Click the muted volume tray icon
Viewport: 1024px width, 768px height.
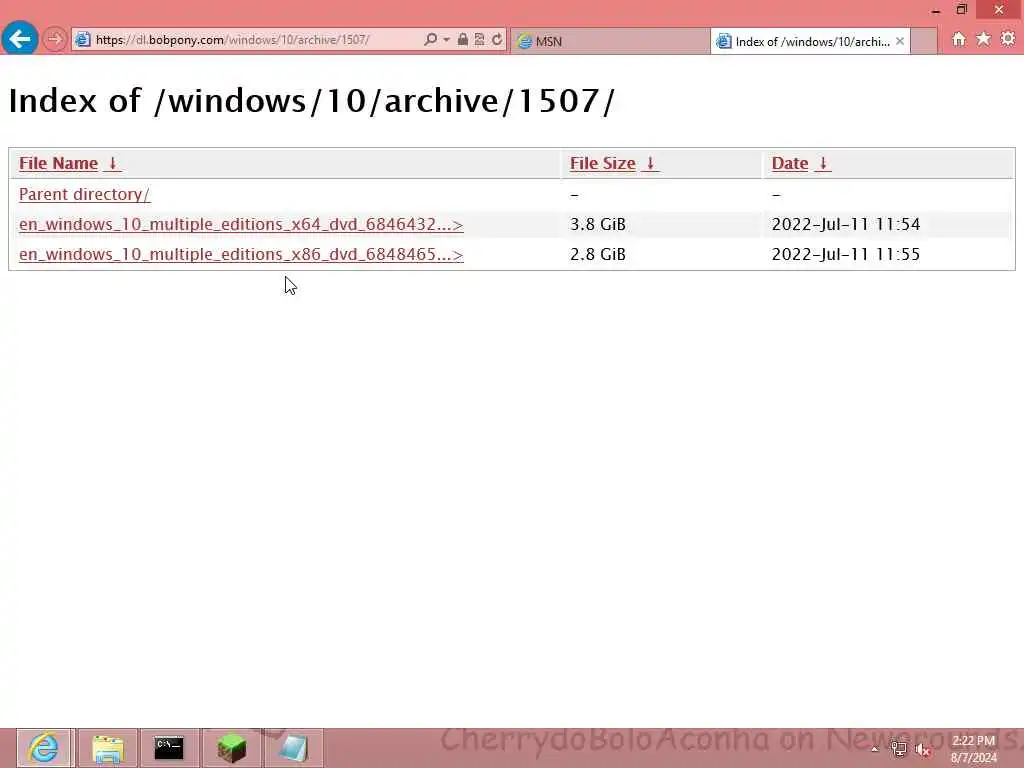click(923, 750)
